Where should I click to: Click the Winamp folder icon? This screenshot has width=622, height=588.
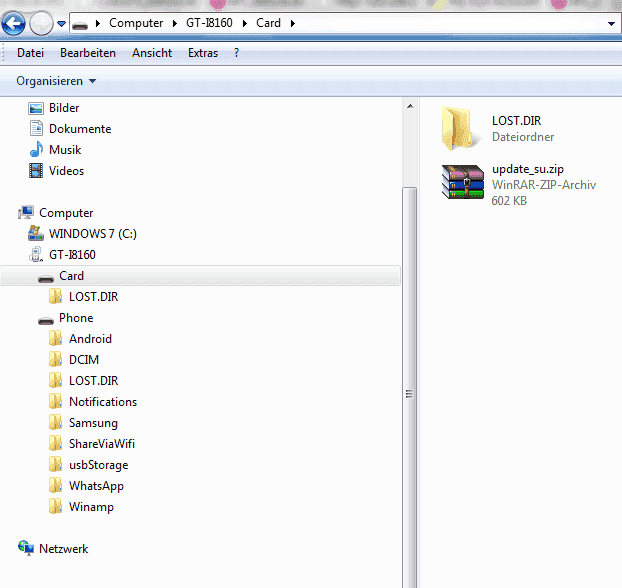coord(56,506)
